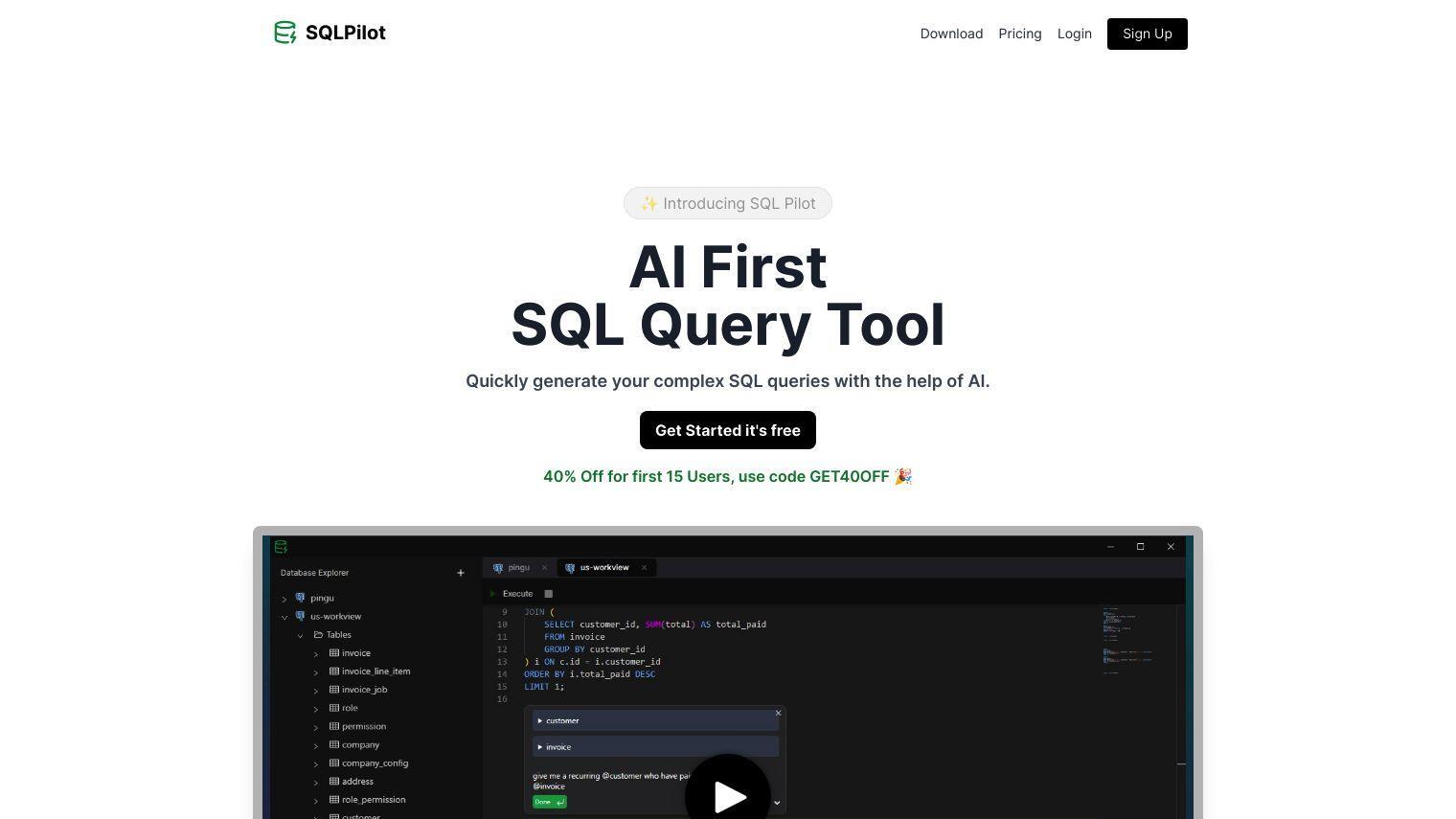
Task: Click the ORDER BY i.total_paid DESC line
Action: [589, 674]
